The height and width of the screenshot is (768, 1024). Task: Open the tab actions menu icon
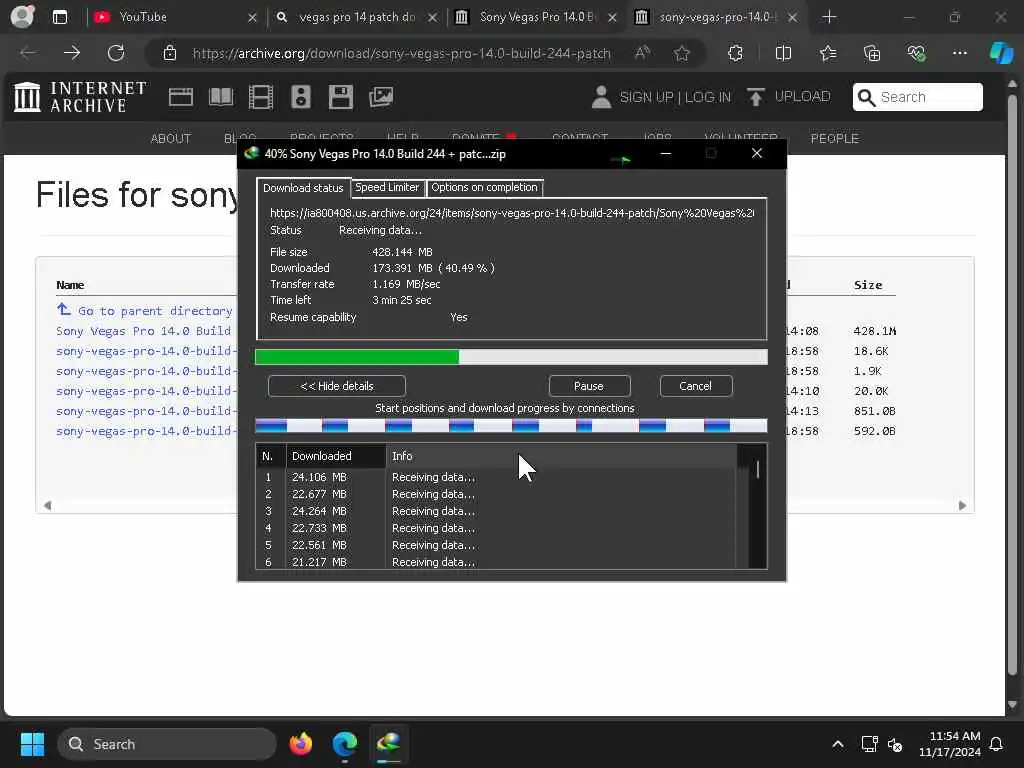[x=59, y=17]
